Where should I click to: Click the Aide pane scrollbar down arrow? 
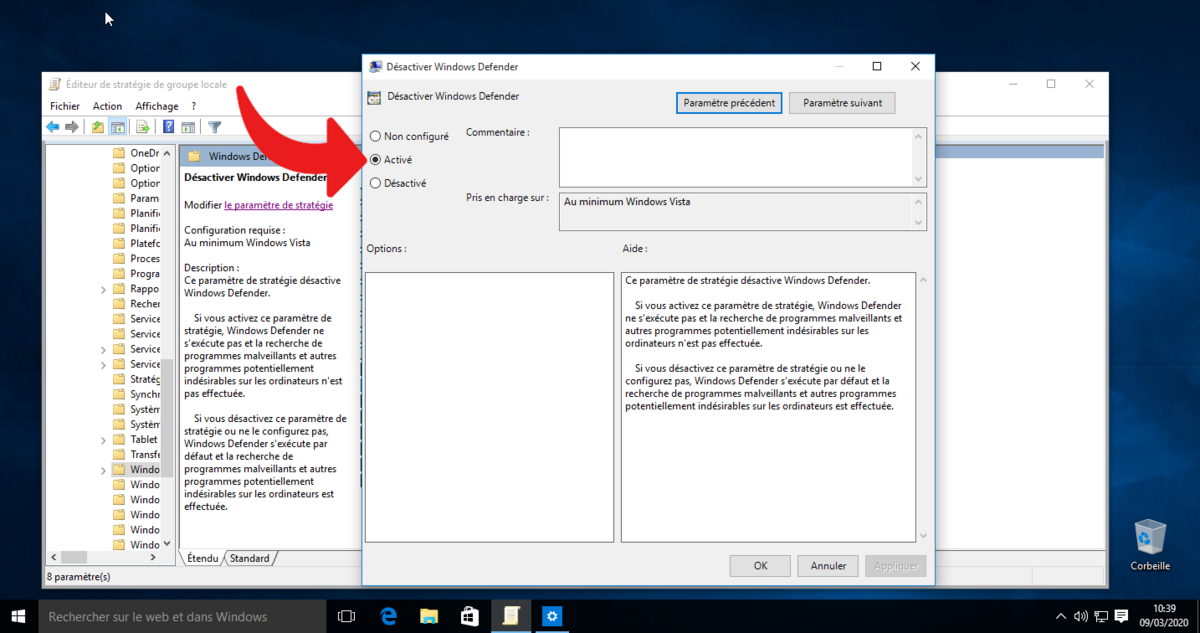tap(922, 536)
